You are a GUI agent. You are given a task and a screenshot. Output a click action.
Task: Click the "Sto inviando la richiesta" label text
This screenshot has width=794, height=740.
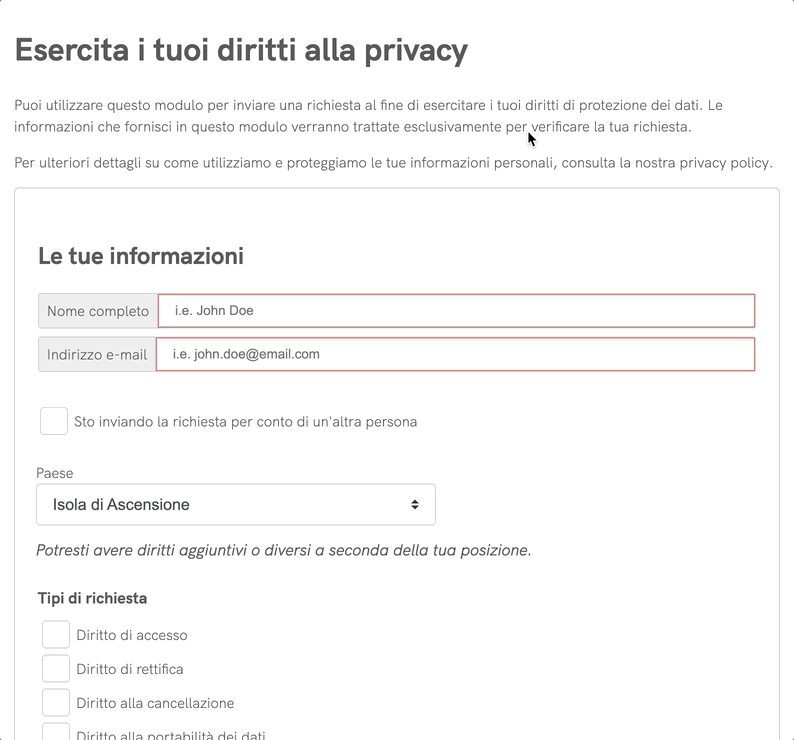[x=245, y=422]
